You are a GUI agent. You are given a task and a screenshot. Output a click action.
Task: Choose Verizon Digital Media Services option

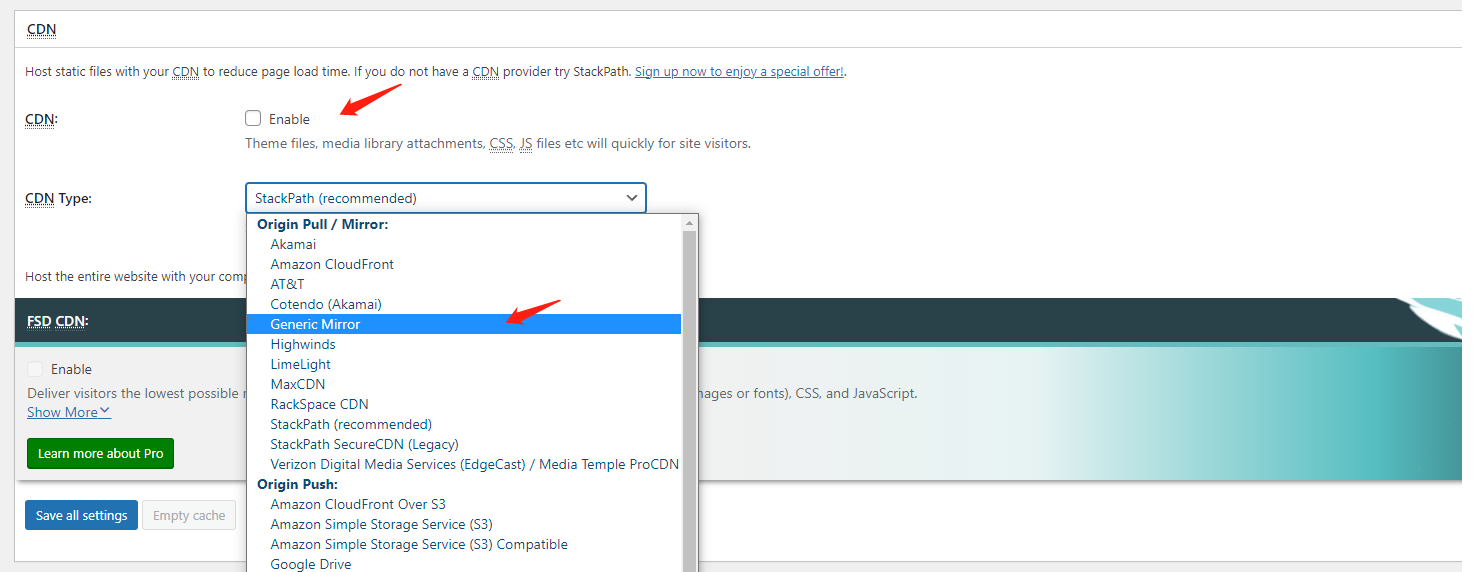coord(464,464)
